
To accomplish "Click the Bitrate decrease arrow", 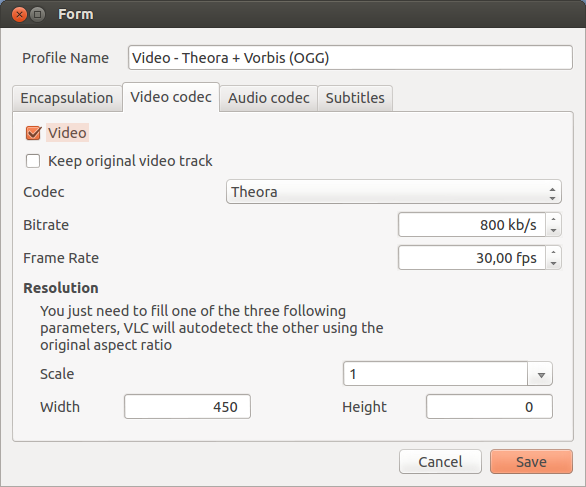I will pos(553,231).
